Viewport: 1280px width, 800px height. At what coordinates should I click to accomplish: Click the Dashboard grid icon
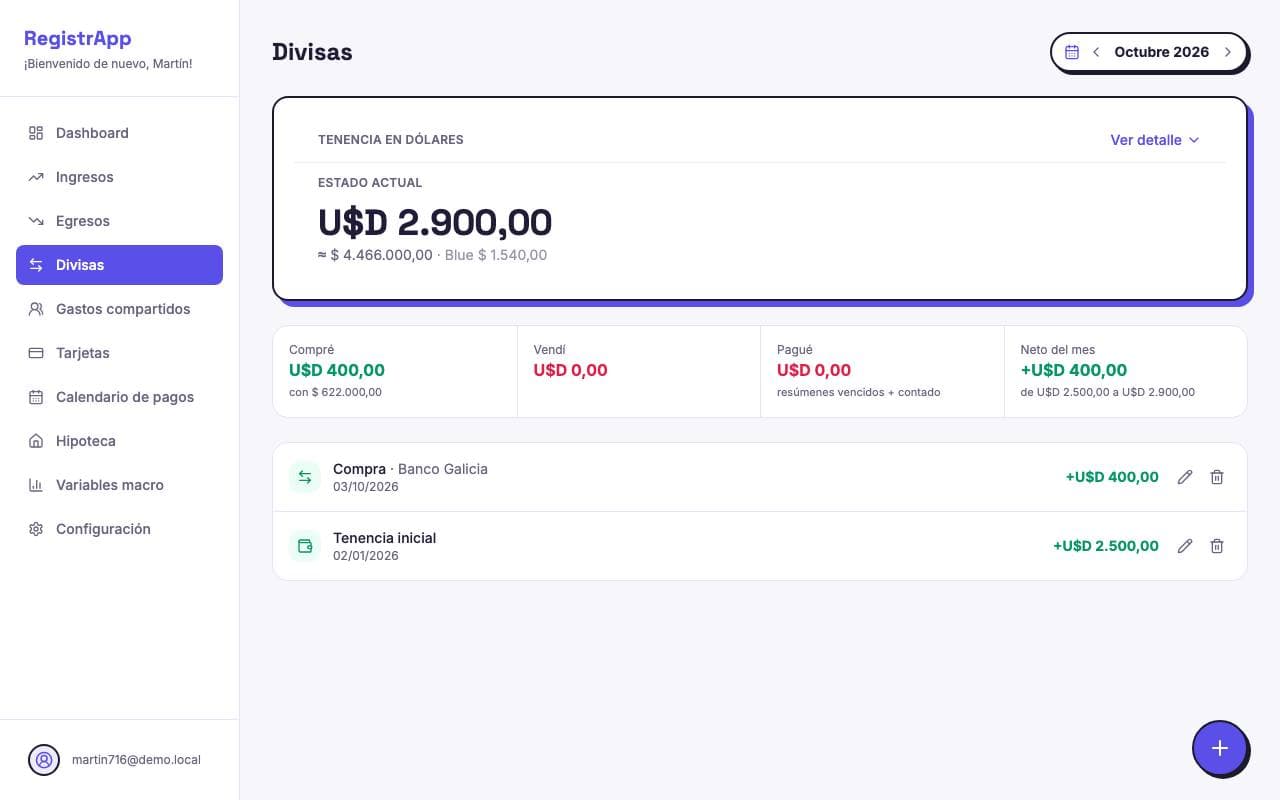36,133
